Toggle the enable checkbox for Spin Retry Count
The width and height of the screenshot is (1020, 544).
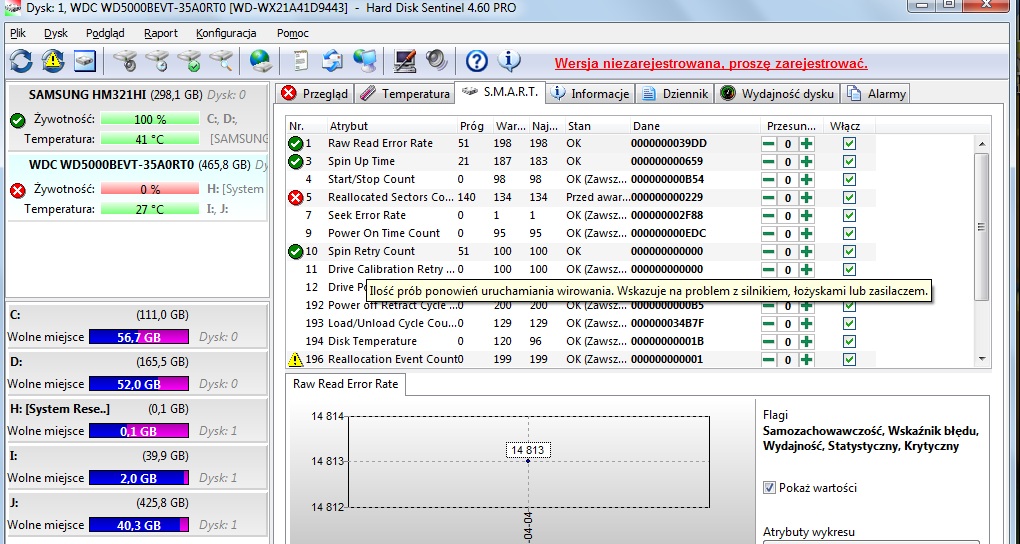coord(849,251)
